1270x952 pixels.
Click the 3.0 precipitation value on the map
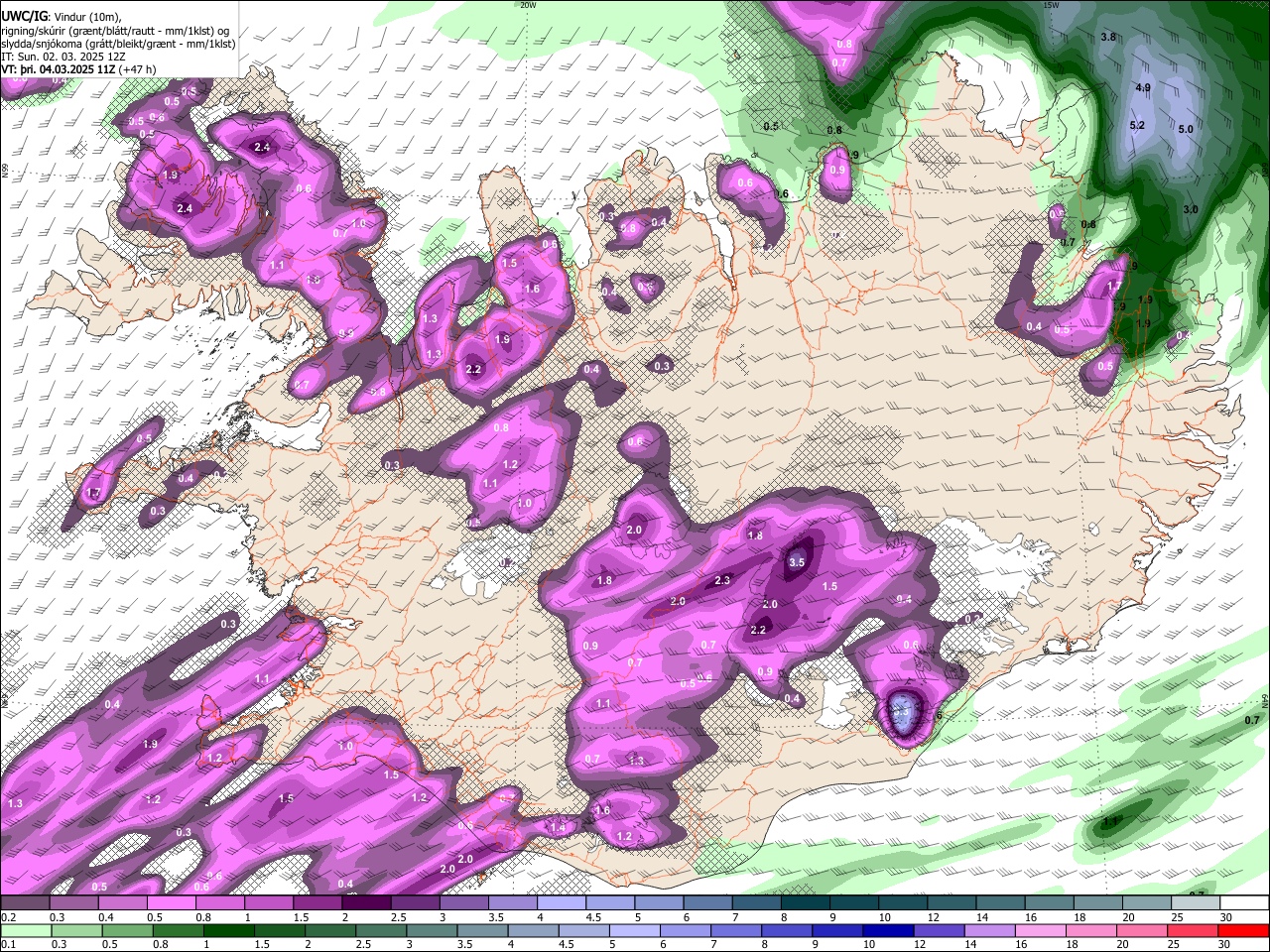(1191, 209)
